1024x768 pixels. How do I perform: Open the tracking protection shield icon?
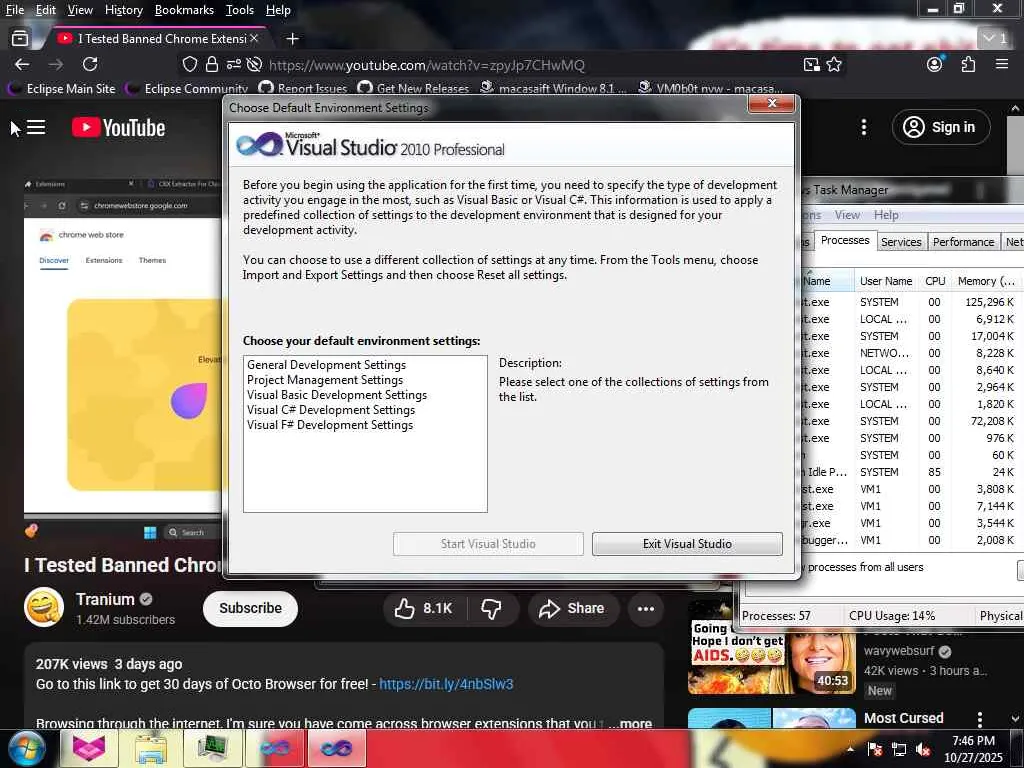[x=189, y=64]
